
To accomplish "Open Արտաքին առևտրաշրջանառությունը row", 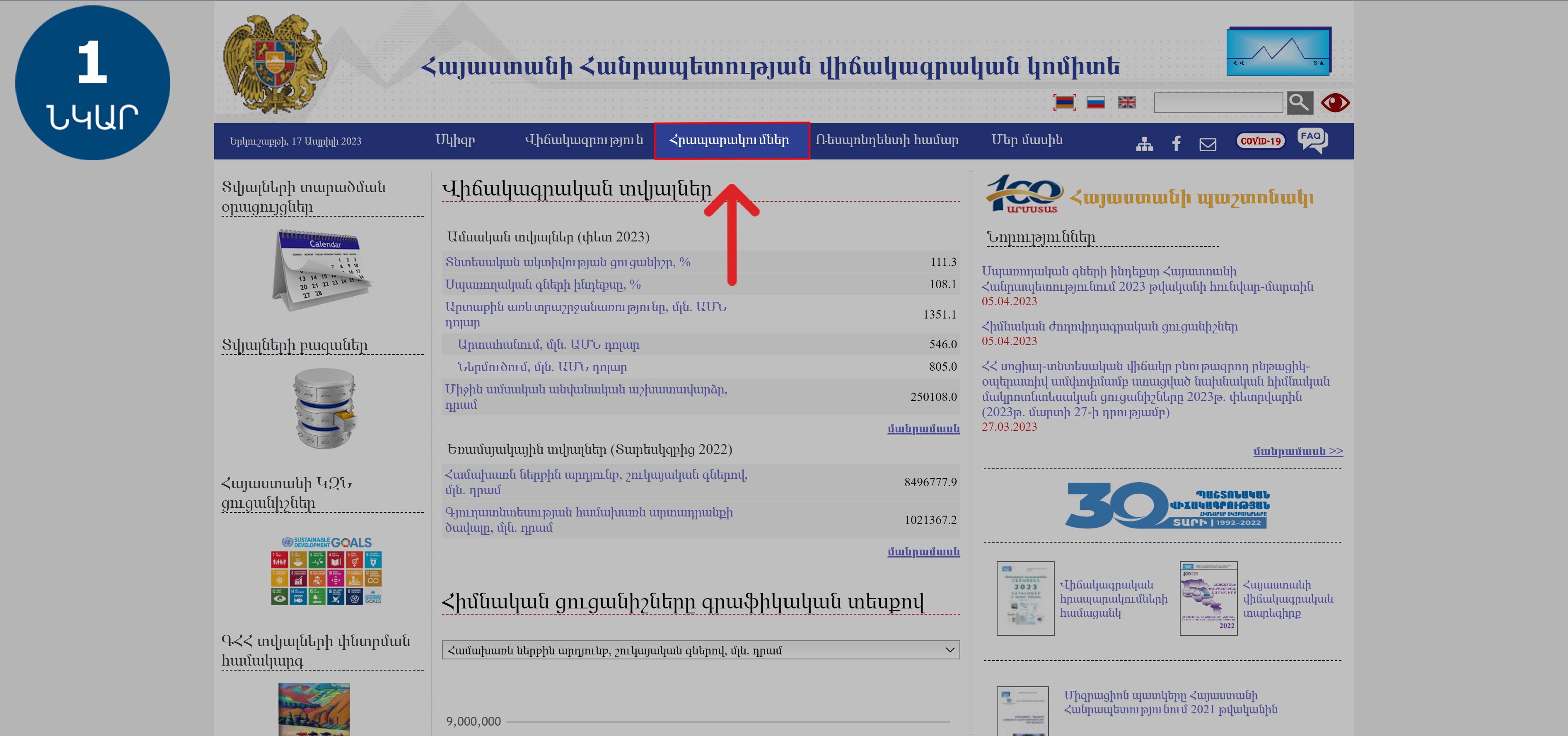I will tap(701, 314).
